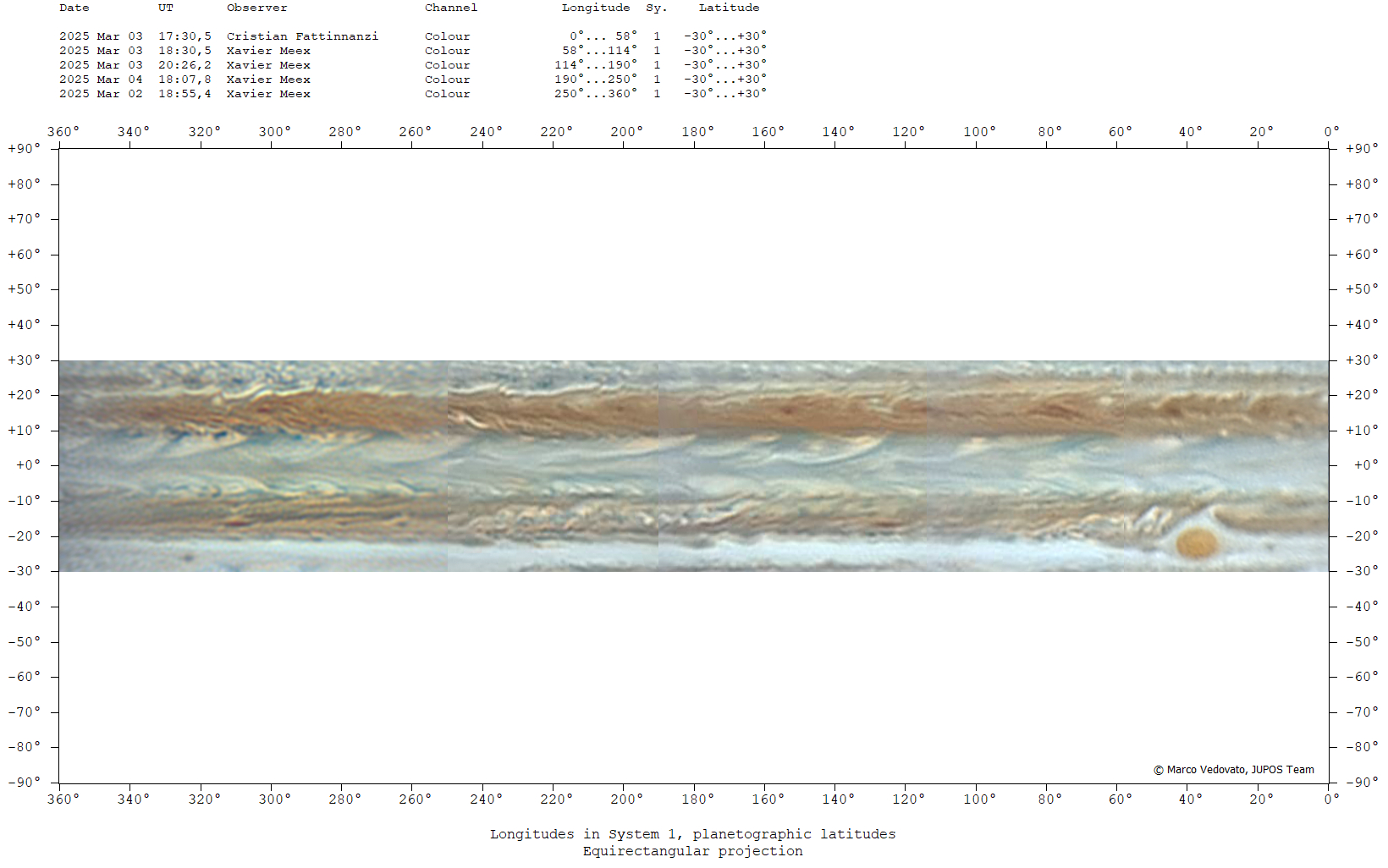
Task: Click "Xavier Meex" in the 20:26,2 row
Action: point(268,65)
